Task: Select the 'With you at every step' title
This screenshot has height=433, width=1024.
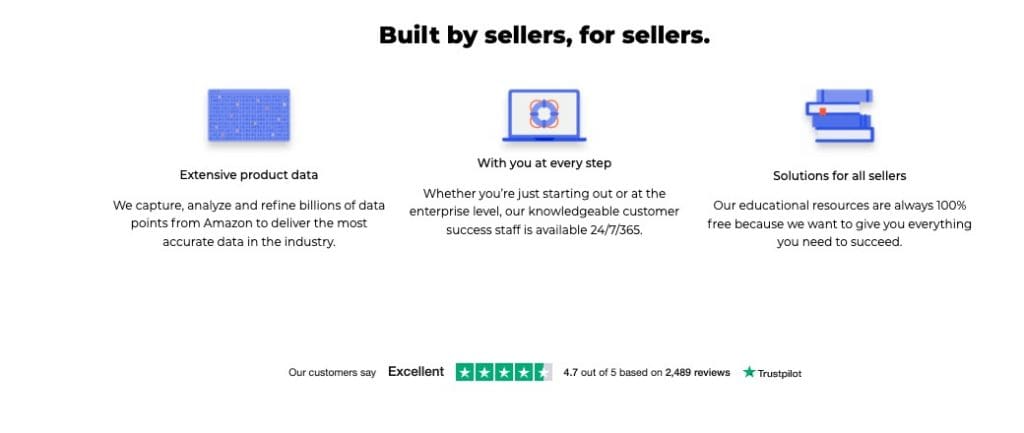Action: point(544,163)
